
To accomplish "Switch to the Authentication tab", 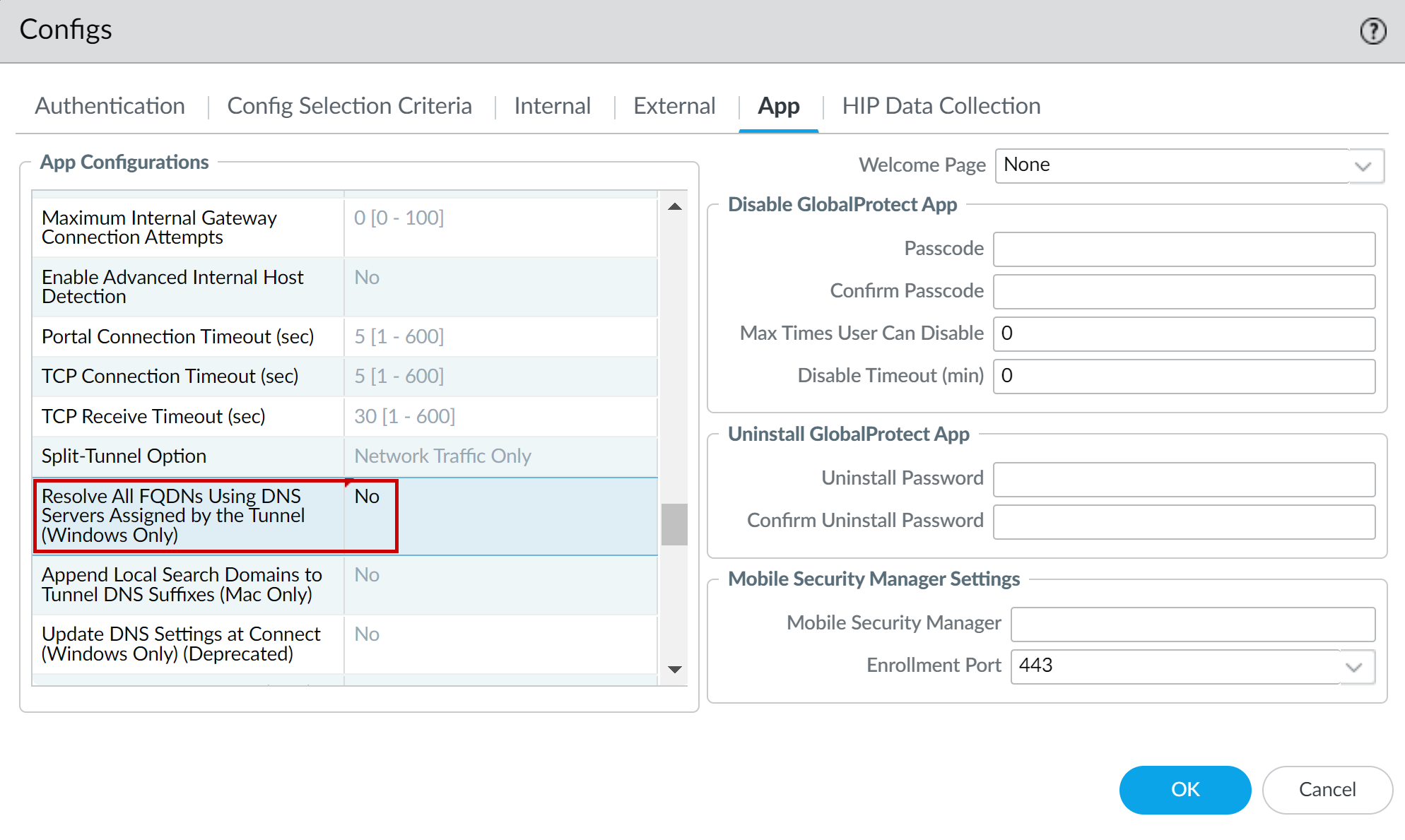I will pyautogui.click(x=110, y=106).
